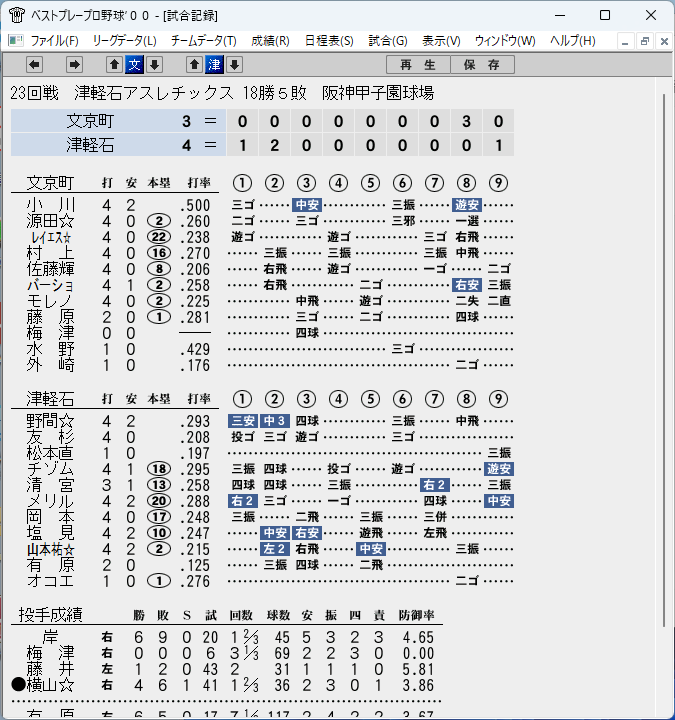Click down arrow beside 文 team button
Image resolution: width=675 pixels, height=720 pixels.
pos(155,65)
